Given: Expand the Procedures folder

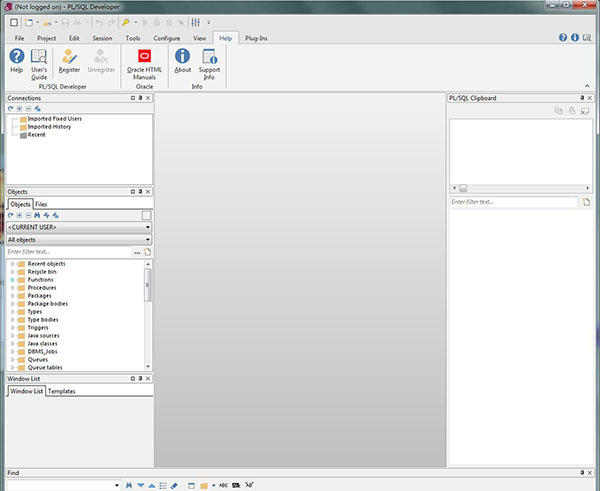Looking at the screenshot, I should [12, 288].
